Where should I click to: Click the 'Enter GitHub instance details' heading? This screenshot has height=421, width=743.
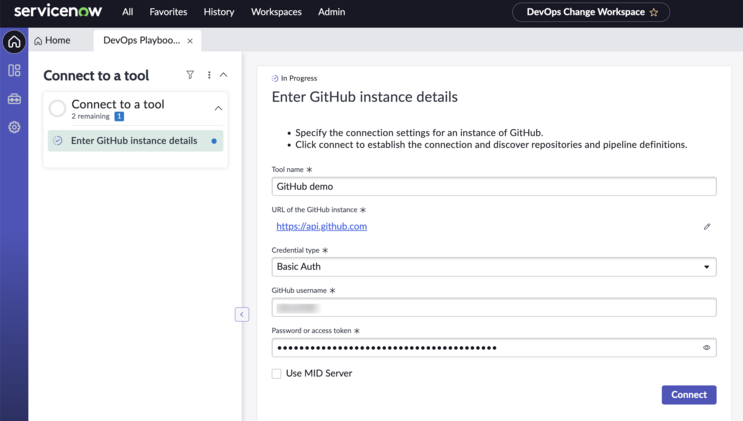click(x=364, y=97)
